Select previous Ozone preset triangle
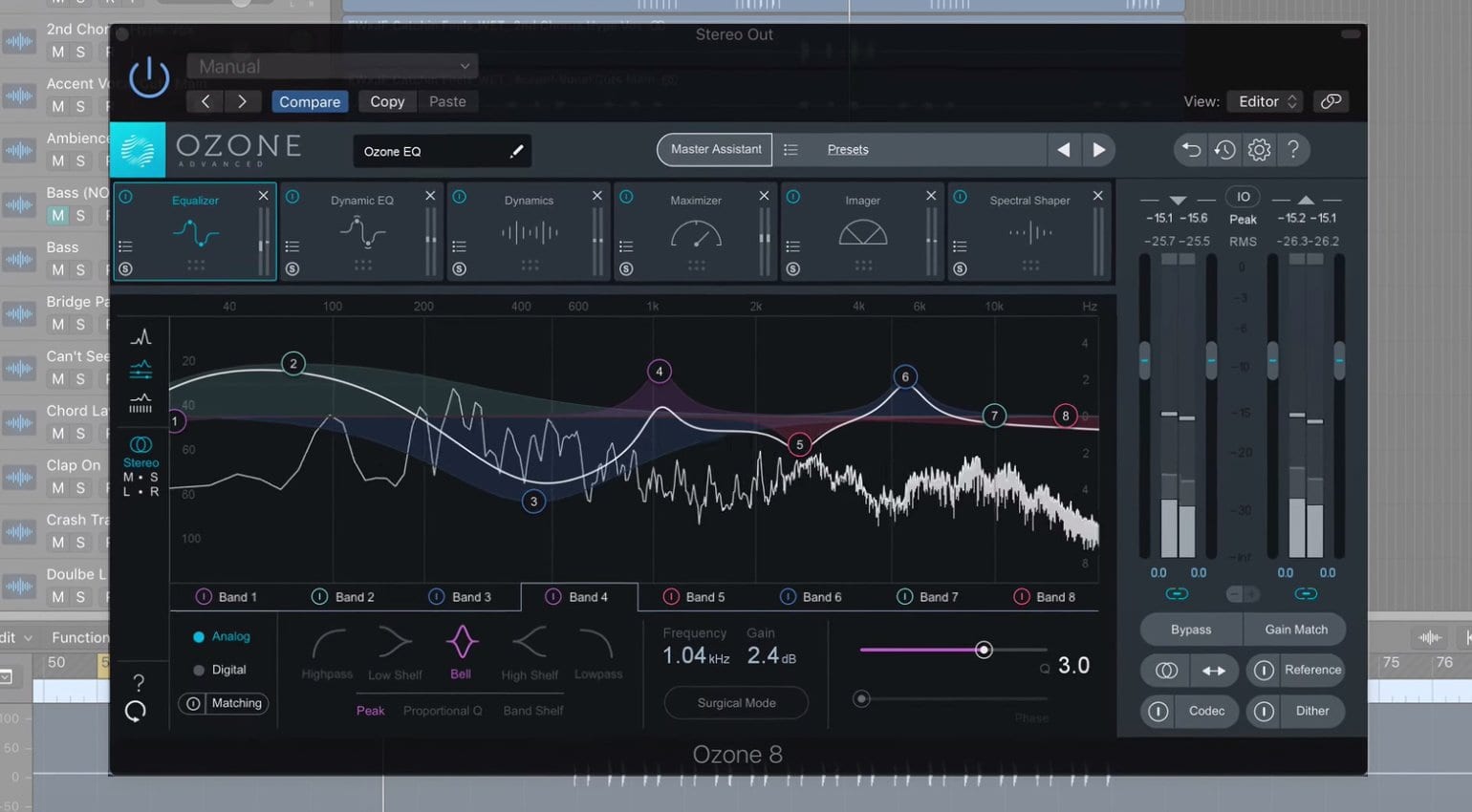1472x812 pixels. [1063, 149]
